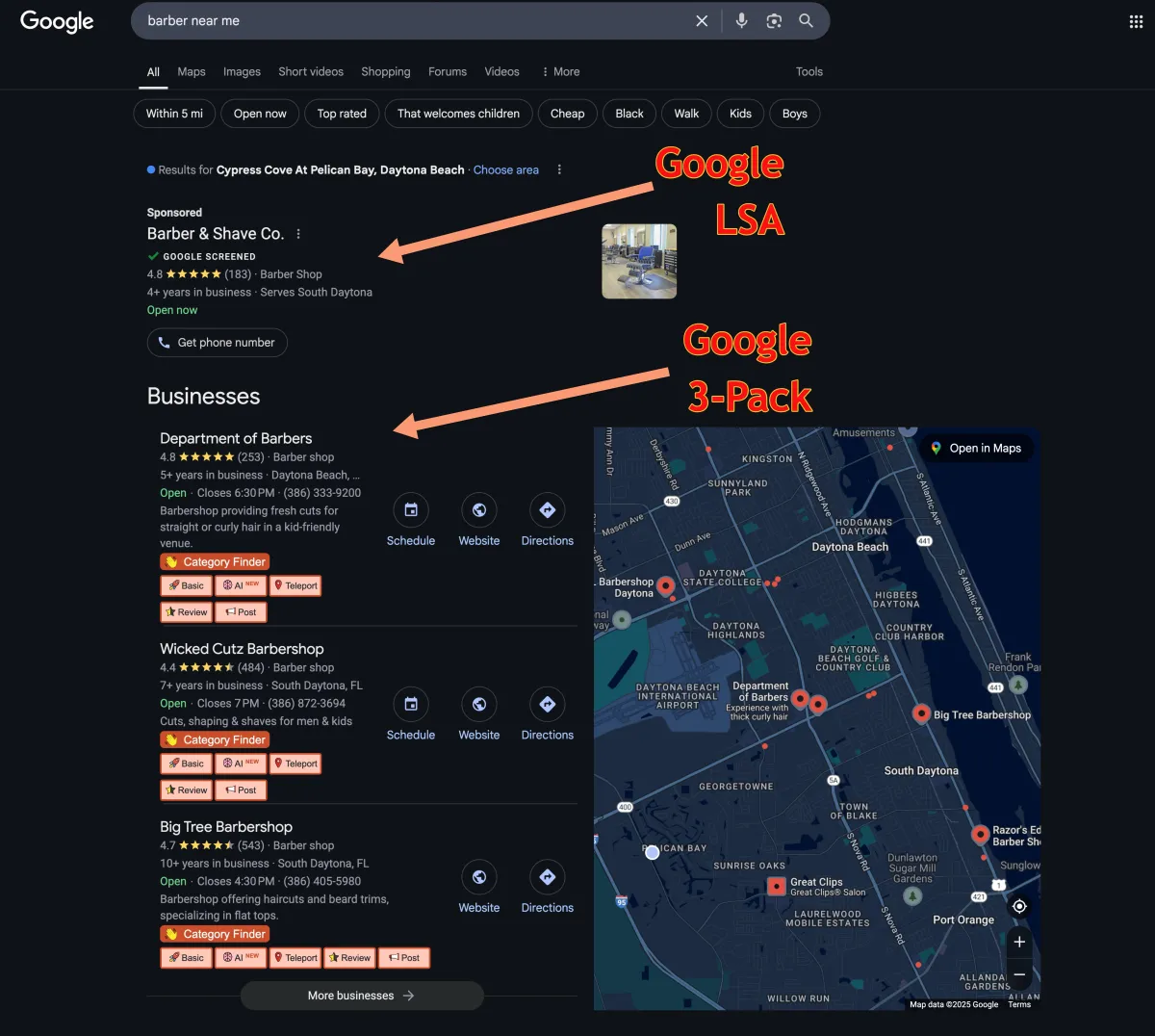Click Teleport button under Department of Barbers
The width and height of the screenshot is (1155, 1036).
295,586
